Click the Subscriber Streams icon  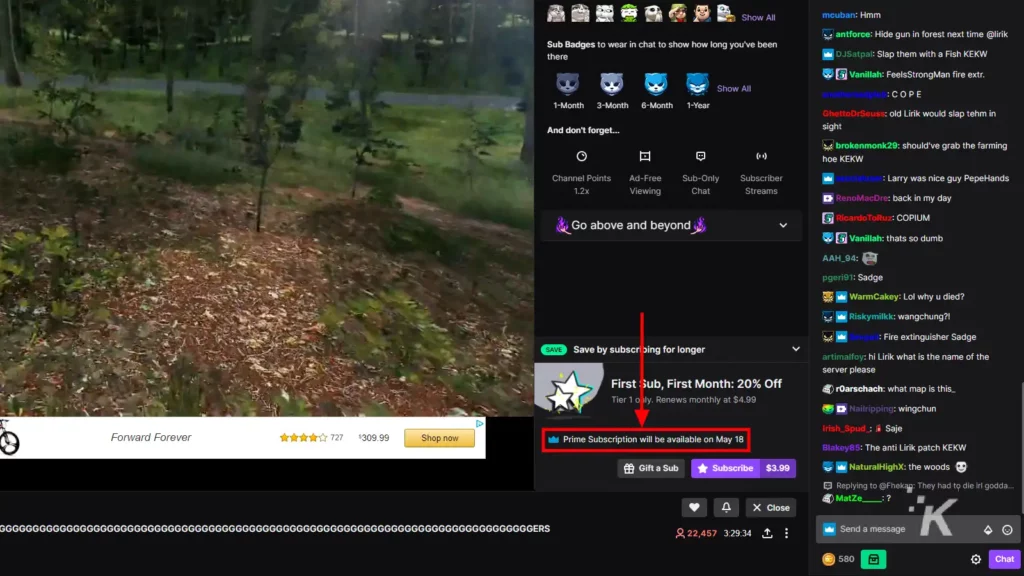[761, 156]
